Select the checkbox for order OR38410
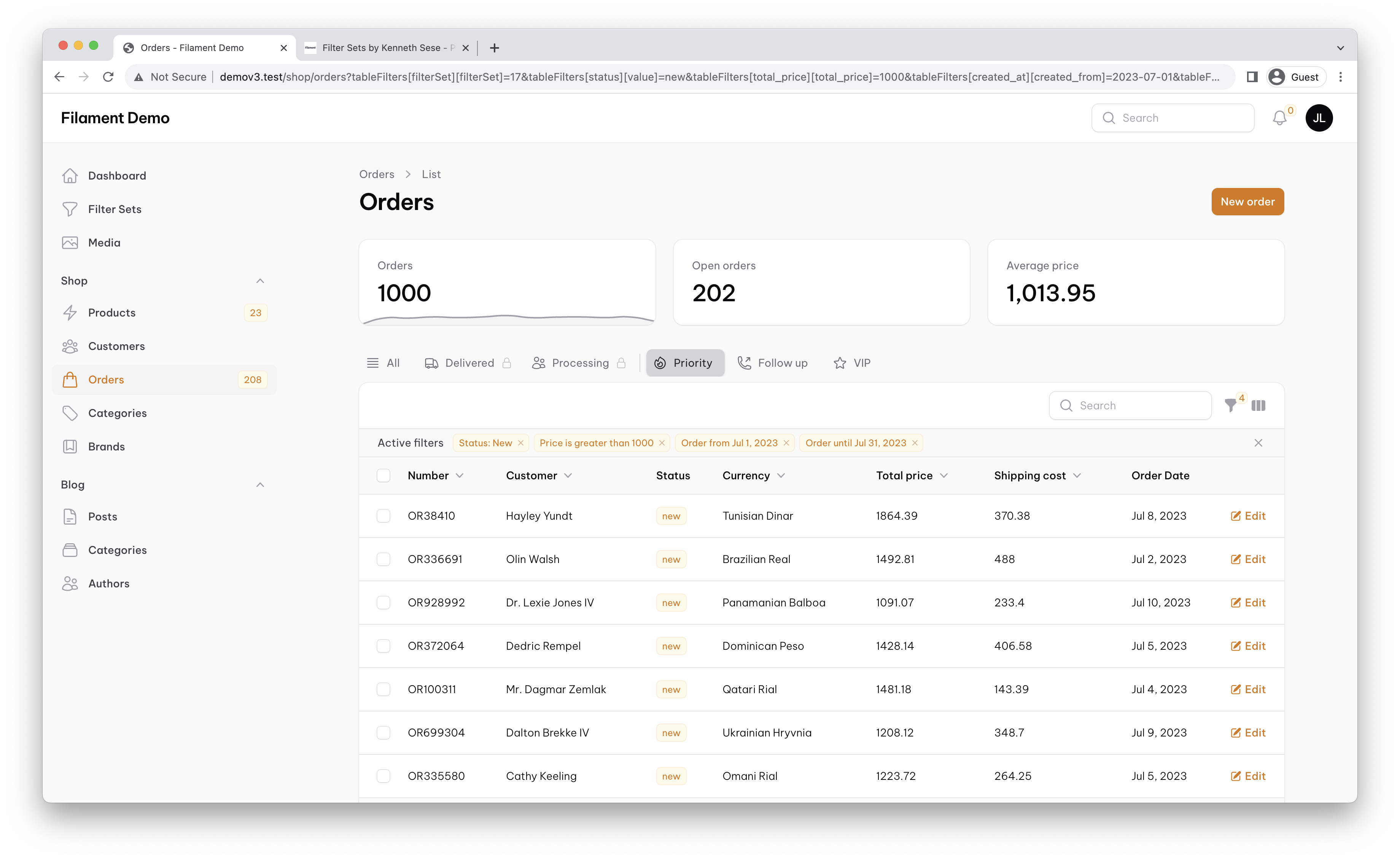1400x859 pixels. (383, 516)
